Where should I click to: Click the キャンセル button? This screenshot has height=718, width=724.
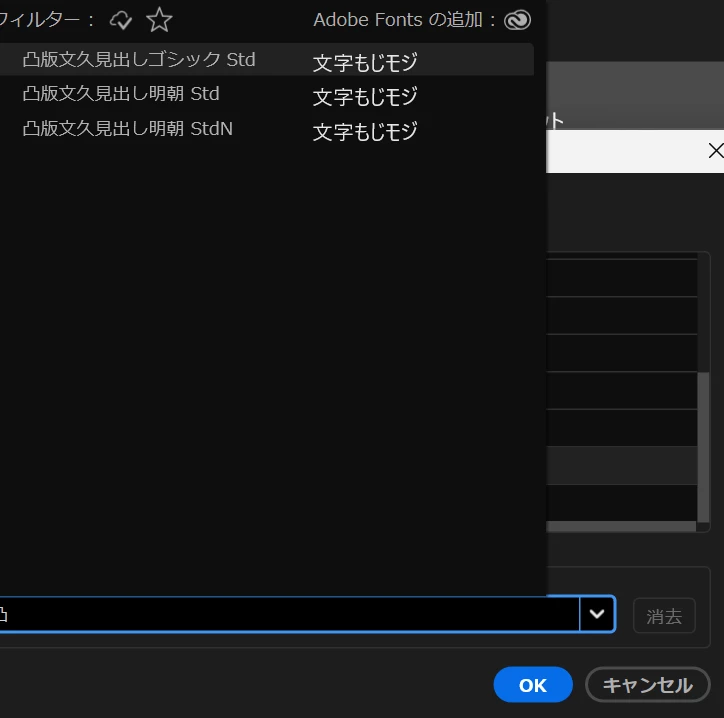tap(647, 685)
